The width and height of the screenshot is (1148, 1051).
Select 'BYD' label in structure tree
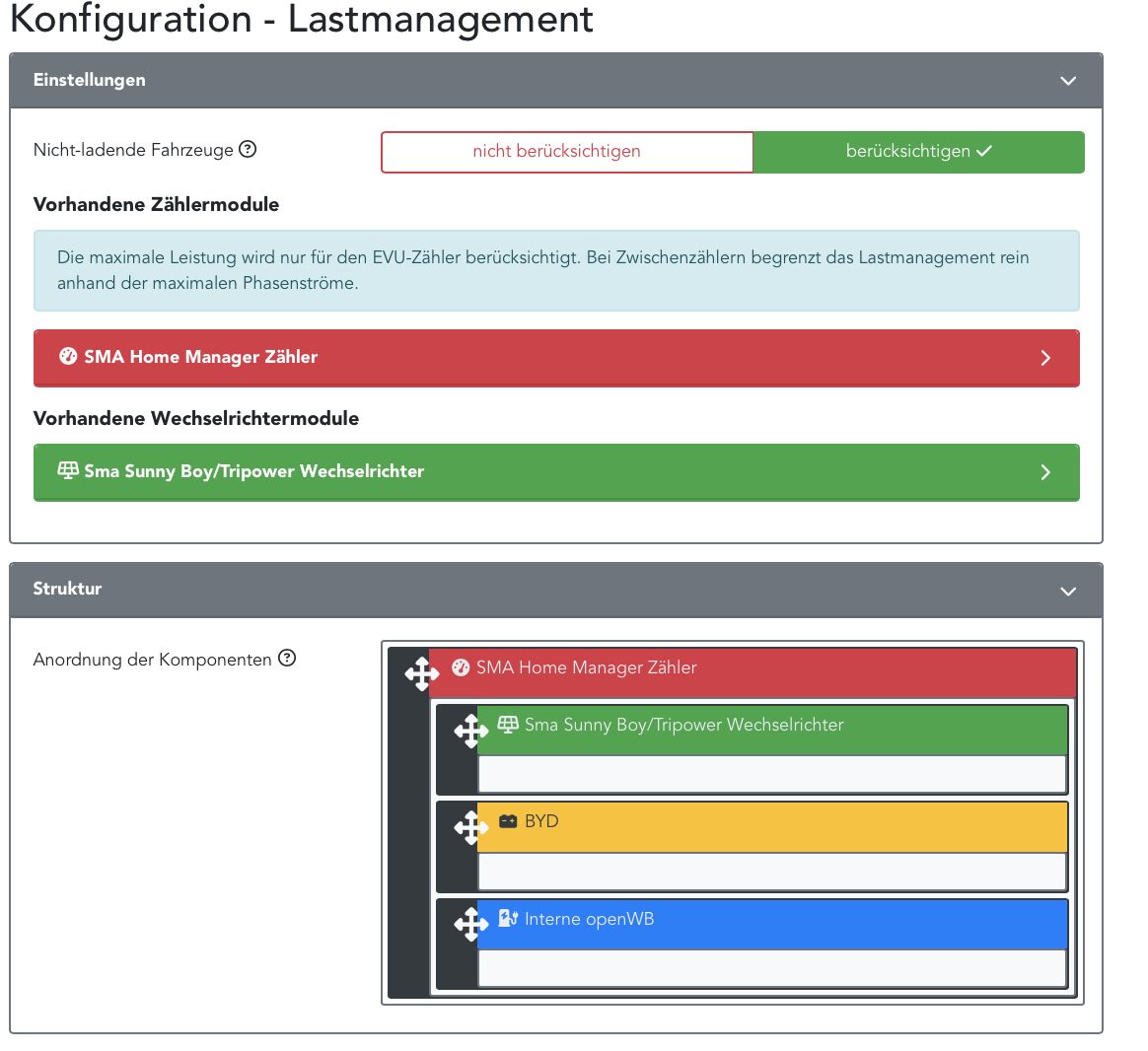pos(541,821)
